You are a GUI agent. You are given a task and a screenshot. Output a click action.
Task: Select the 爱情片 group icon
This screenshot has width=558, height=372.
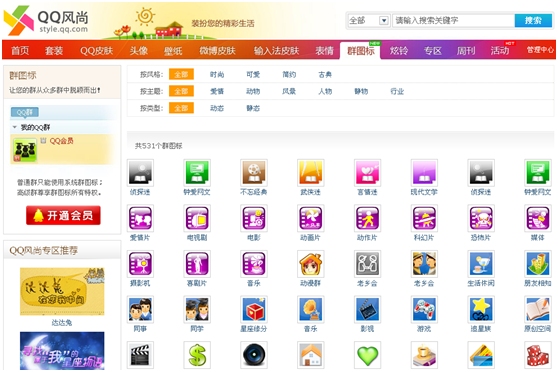140,218
